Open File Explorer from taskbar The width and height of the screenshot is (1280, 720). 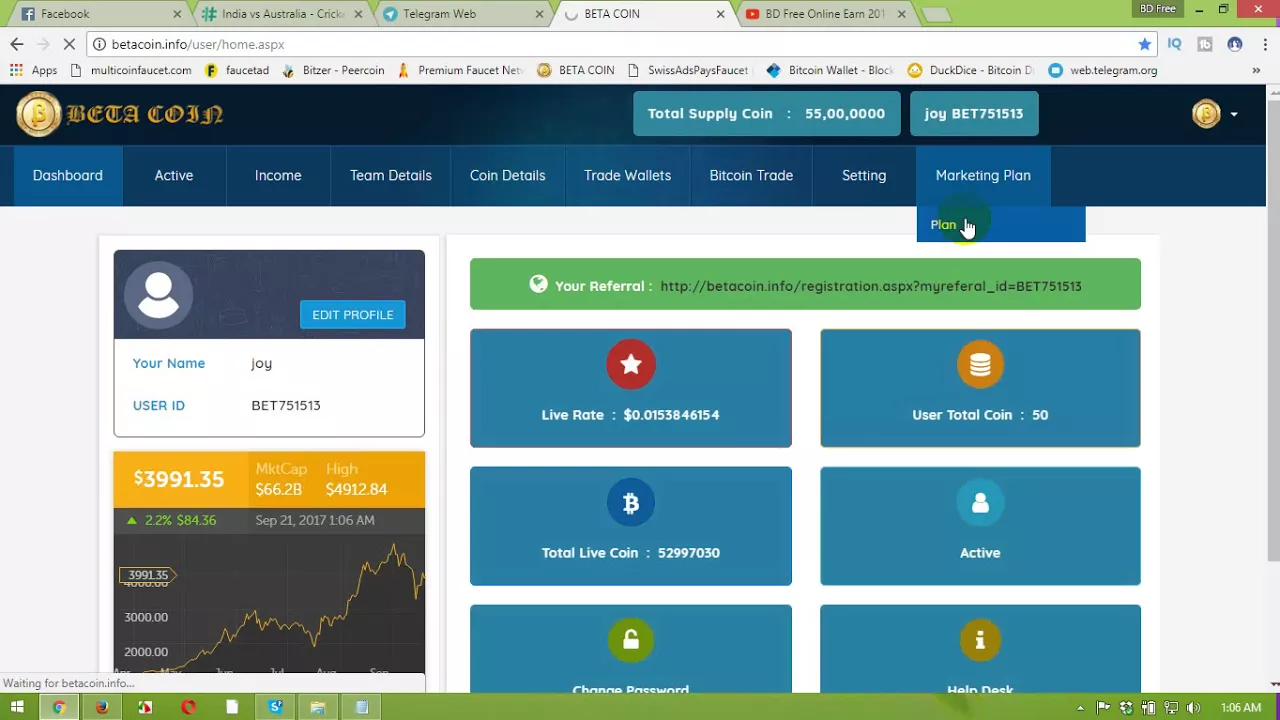tap(318, 707)
